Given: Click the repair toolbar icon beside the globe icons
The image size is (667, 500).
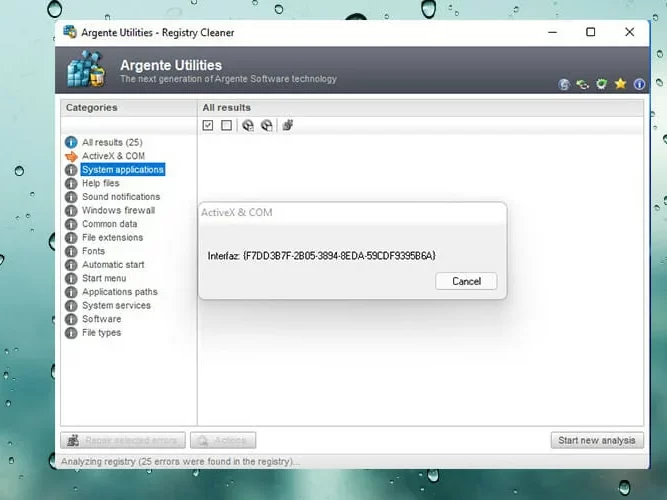Looking at the screenshot, I should 288,125.
